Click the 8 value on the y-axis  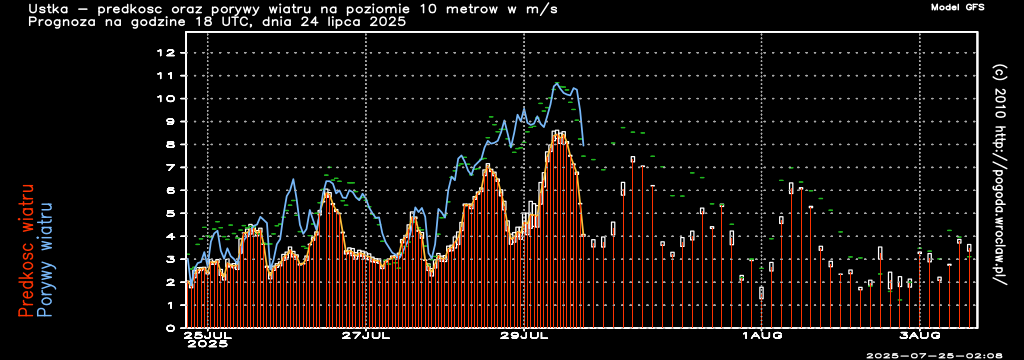(172, 144)
